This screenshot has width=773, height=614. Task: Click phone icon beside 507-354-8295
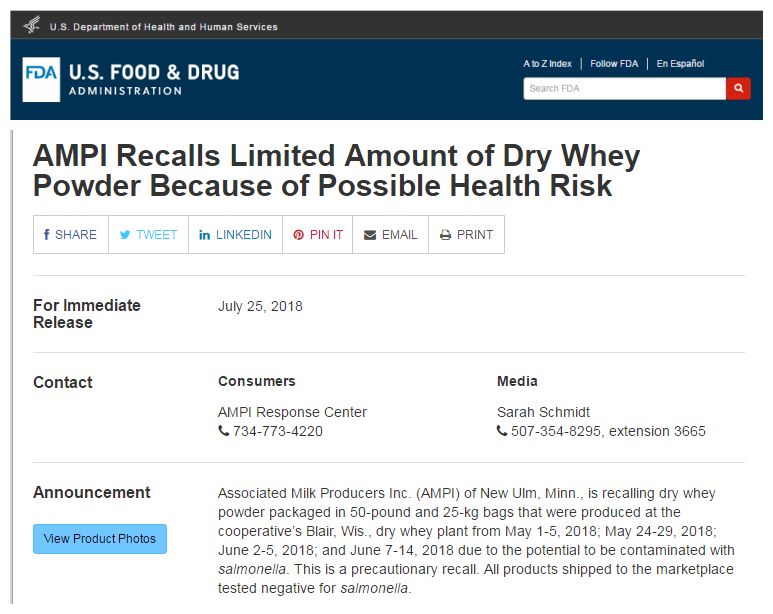point(502,431)
